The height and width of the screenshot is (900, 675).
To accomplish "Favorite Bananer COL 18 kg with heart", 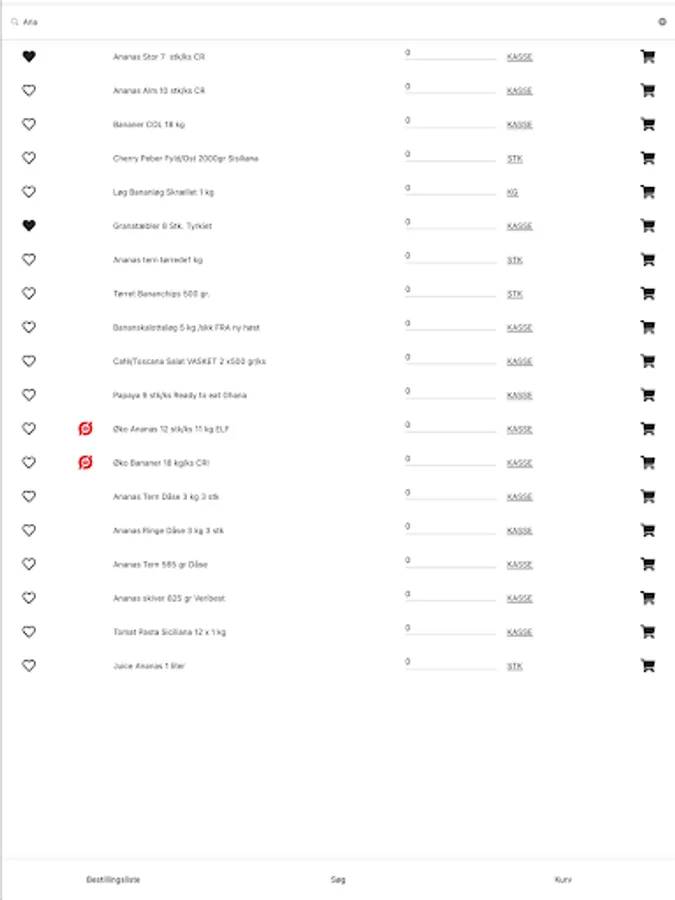I will point(29,125).
